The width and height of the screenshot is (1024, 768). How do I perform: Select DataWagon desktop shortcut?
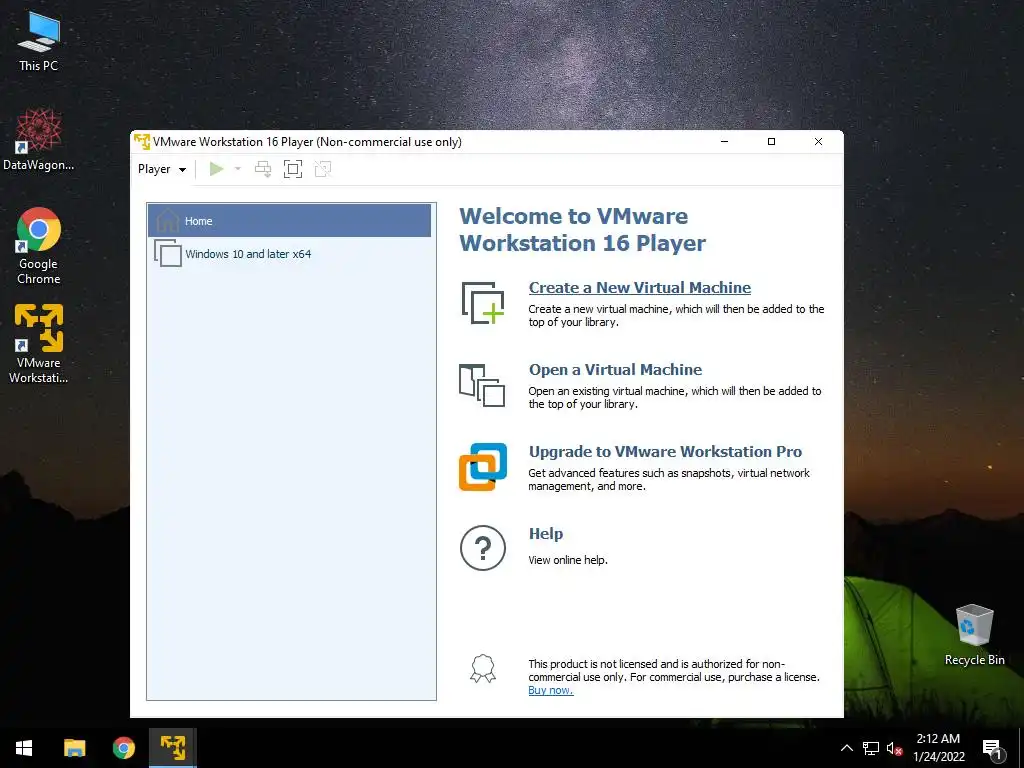tap(38, 140)
